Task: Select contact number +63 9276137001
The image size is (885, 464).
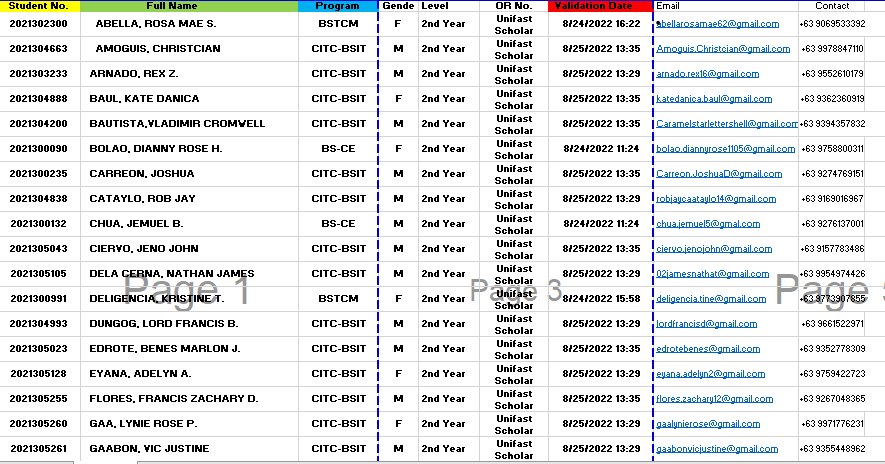Action: [x=833, y=224]
